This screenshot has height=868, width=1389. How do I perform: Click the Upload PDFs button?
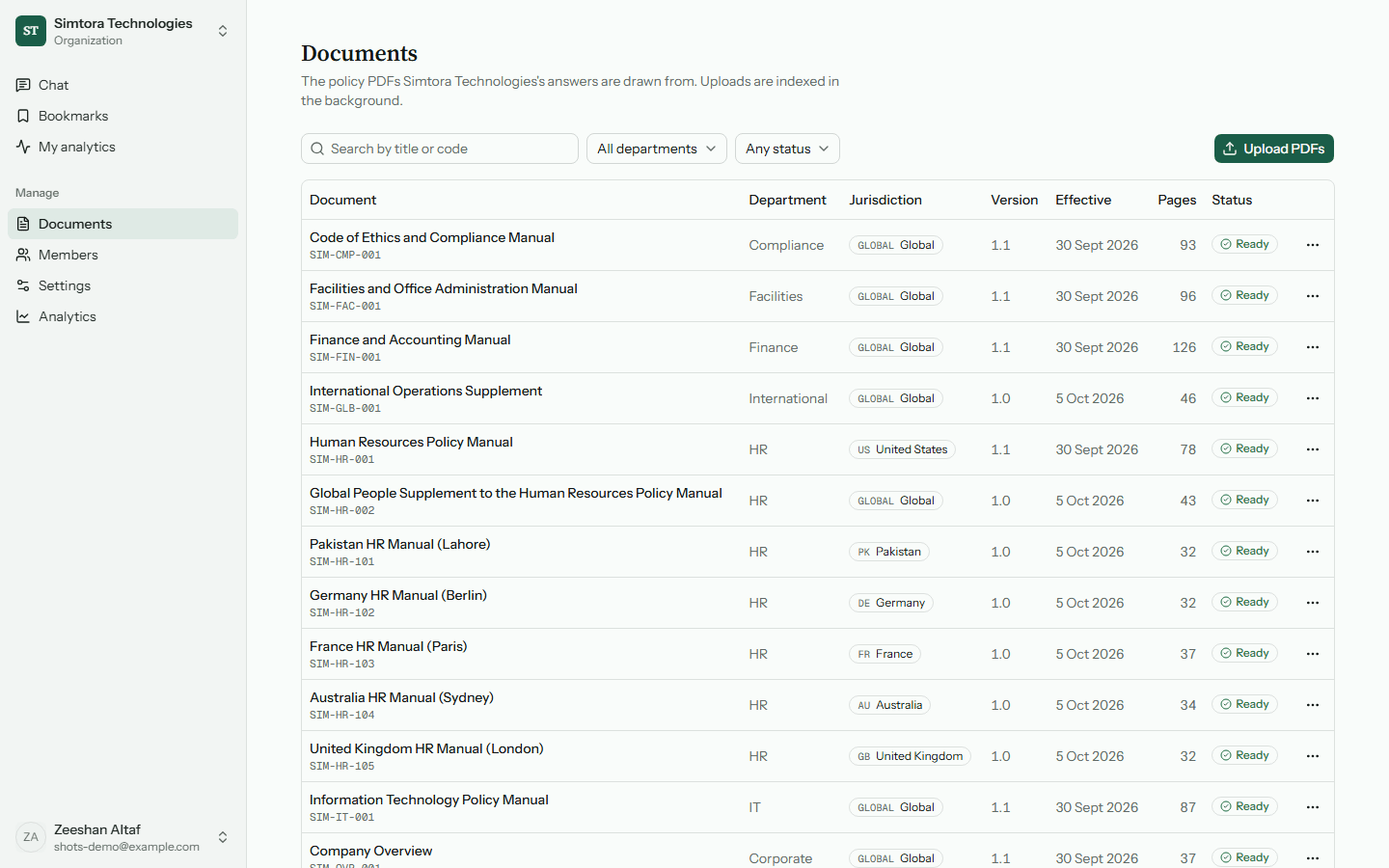(1274, 149)
